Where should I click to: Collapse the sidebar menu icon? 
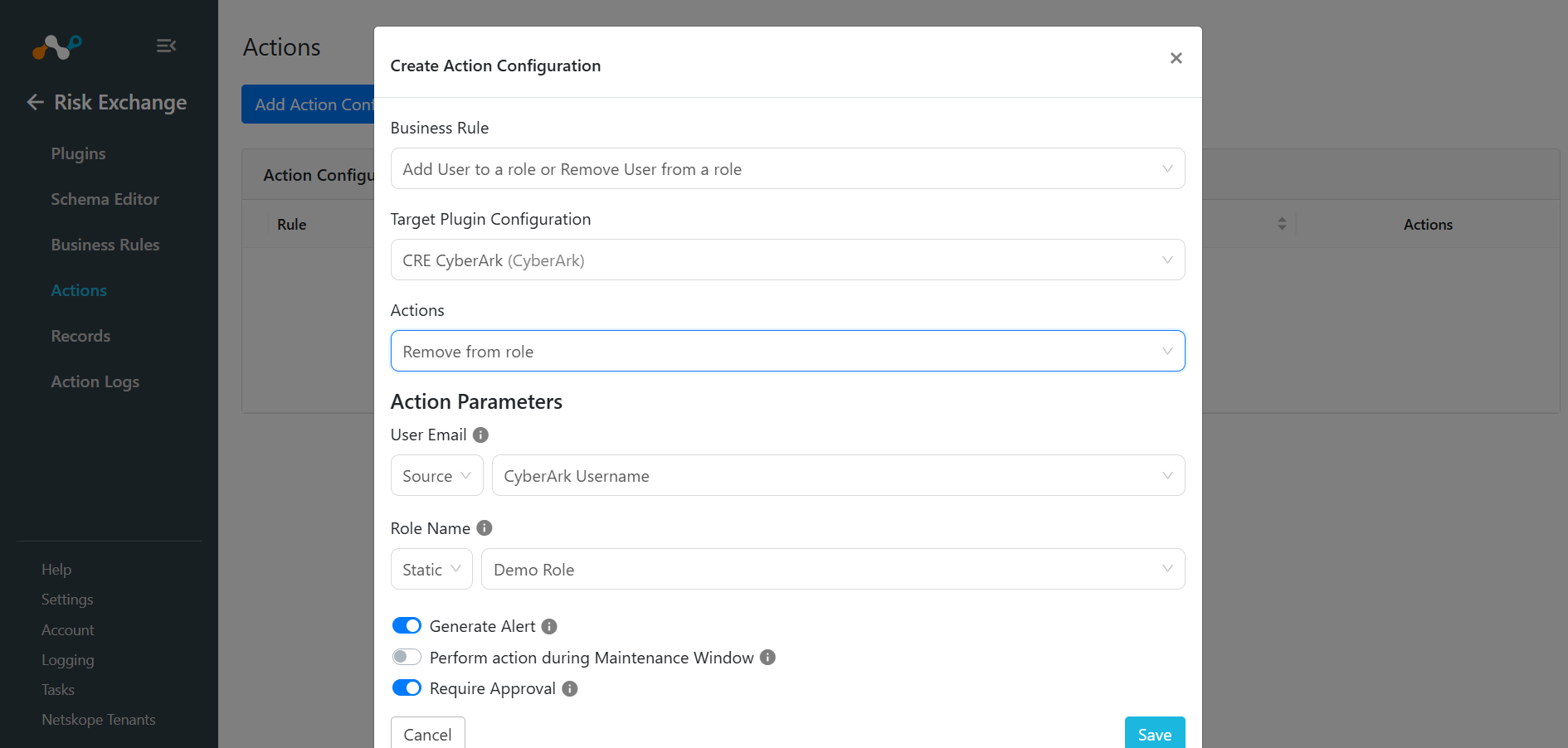click(x=166, y=46)
